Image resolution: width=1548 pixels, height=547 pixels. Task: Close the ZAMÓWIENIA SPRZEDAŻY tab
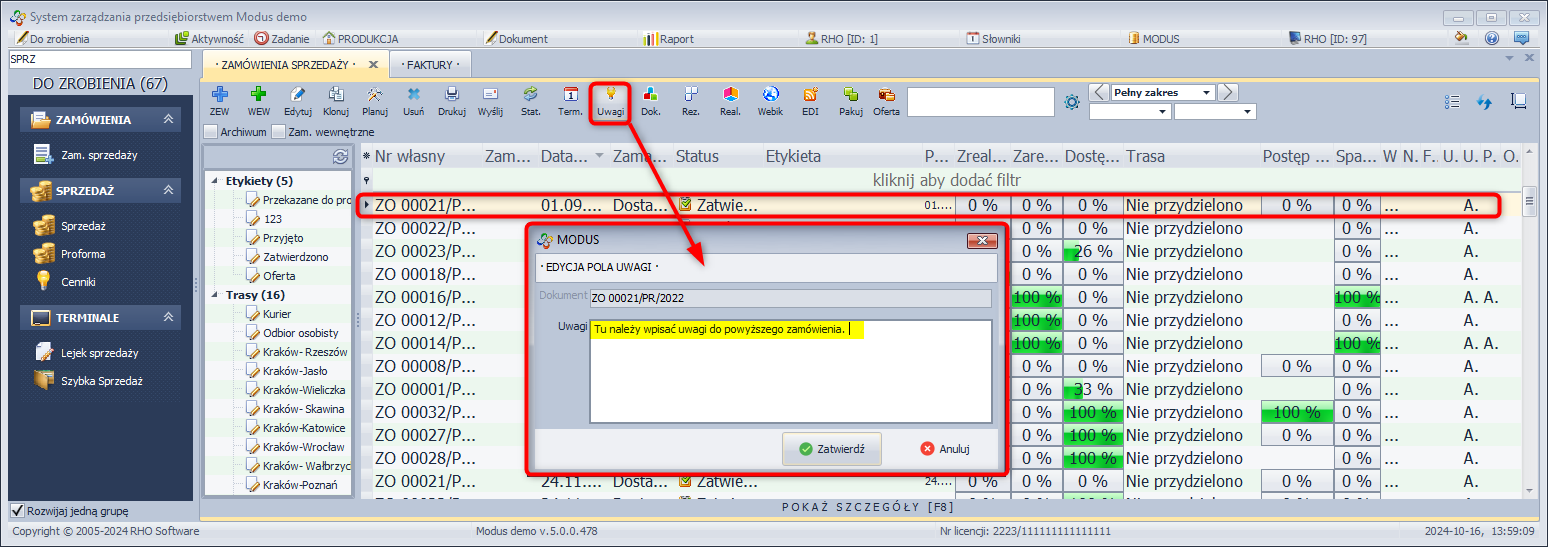point(373,64)
